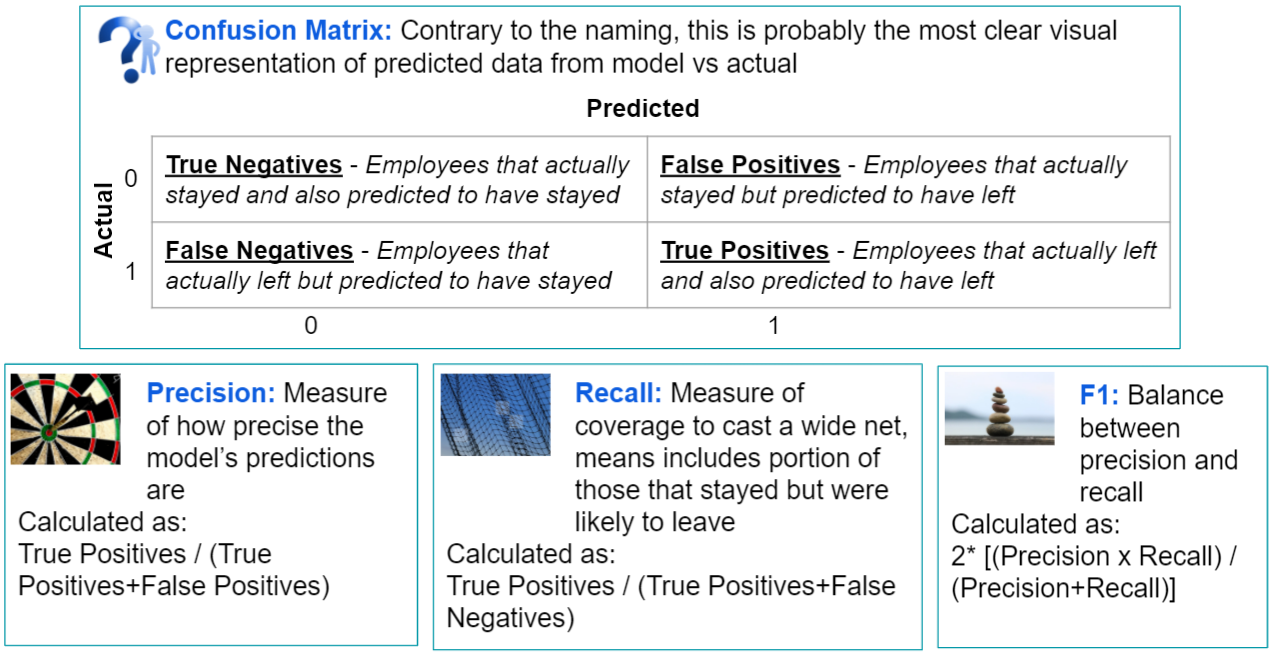Click the Predicted axis 0 label below the table
The image size is (1272, 653).
coord(311,325)
